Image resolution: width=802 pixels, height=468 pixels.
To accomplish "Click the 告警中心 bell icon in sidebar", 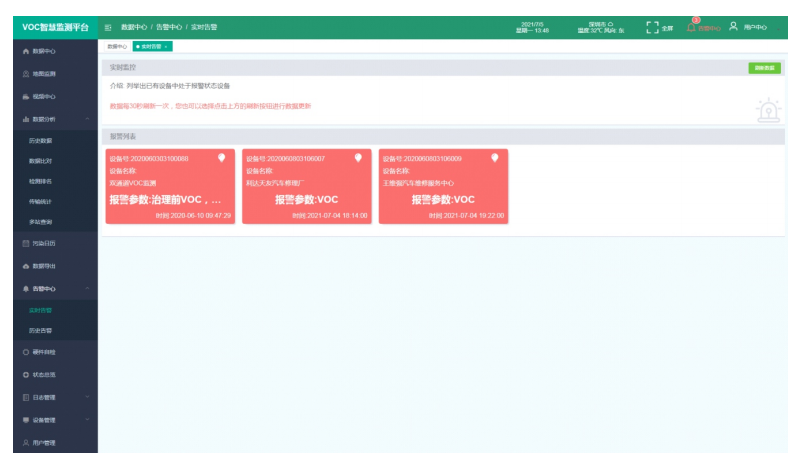I will [26, 289].
